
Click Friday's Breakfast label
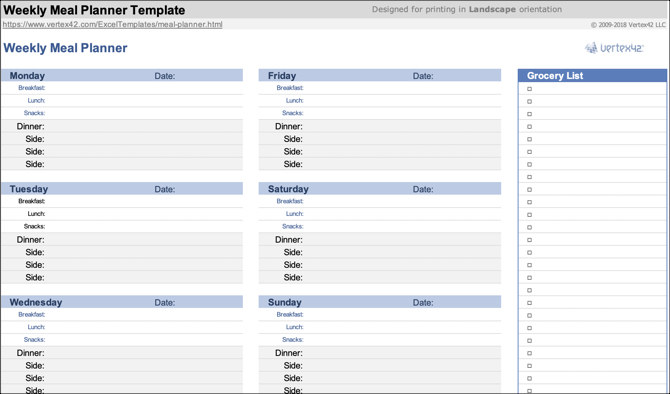pos(290,88)
